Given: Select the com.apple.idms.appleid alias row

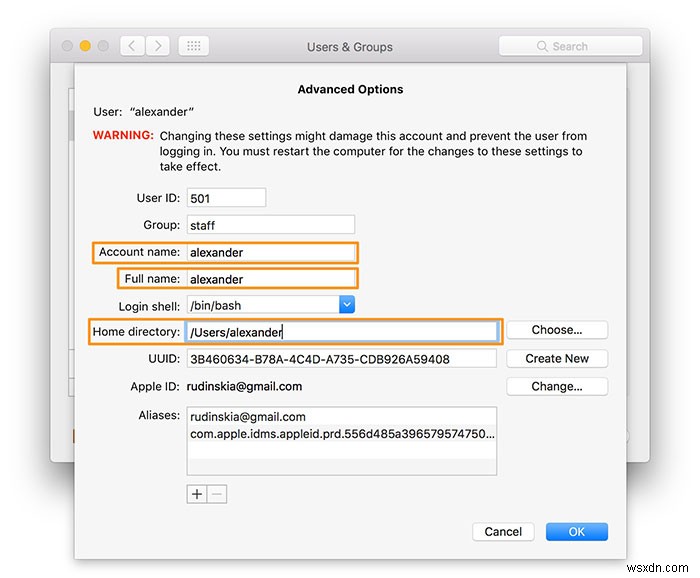Looking at the screenshot, I should tap(342, 433).
